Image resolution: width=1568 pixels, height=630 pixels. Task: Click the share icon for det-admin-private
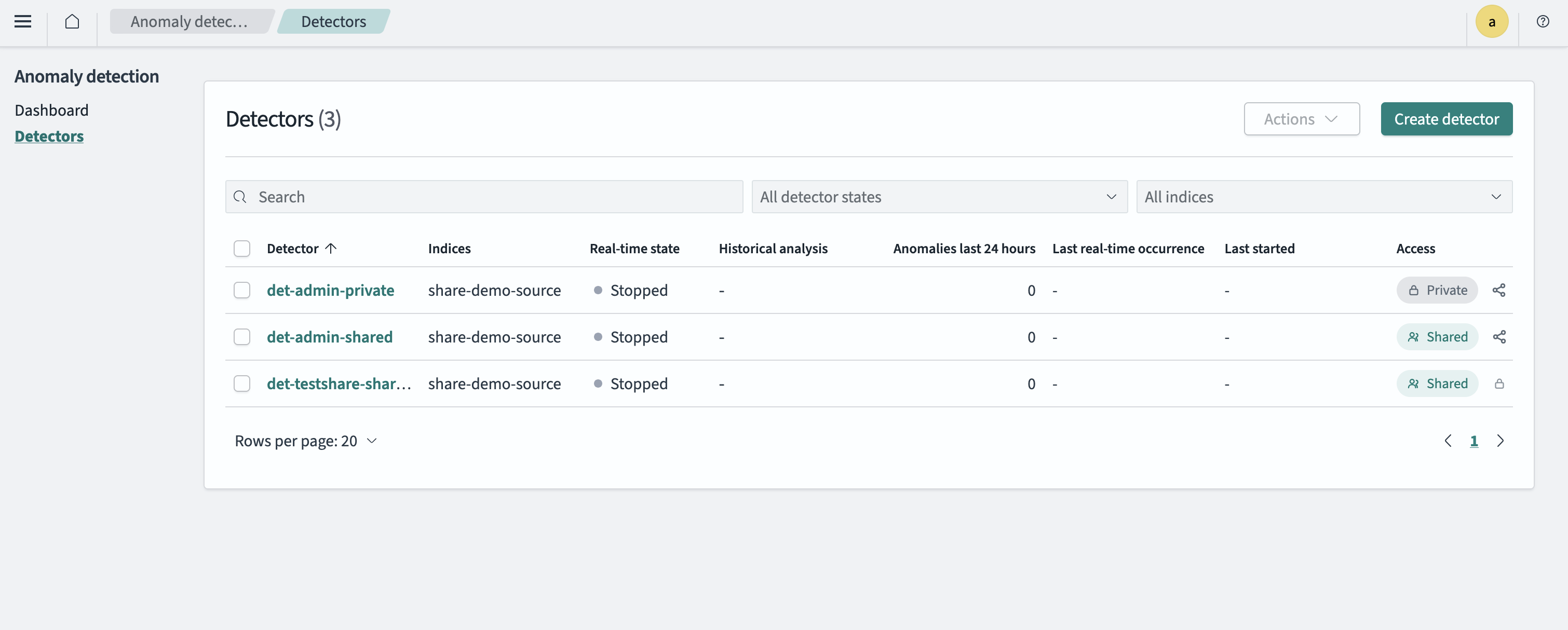click(x=1498, y=290)
